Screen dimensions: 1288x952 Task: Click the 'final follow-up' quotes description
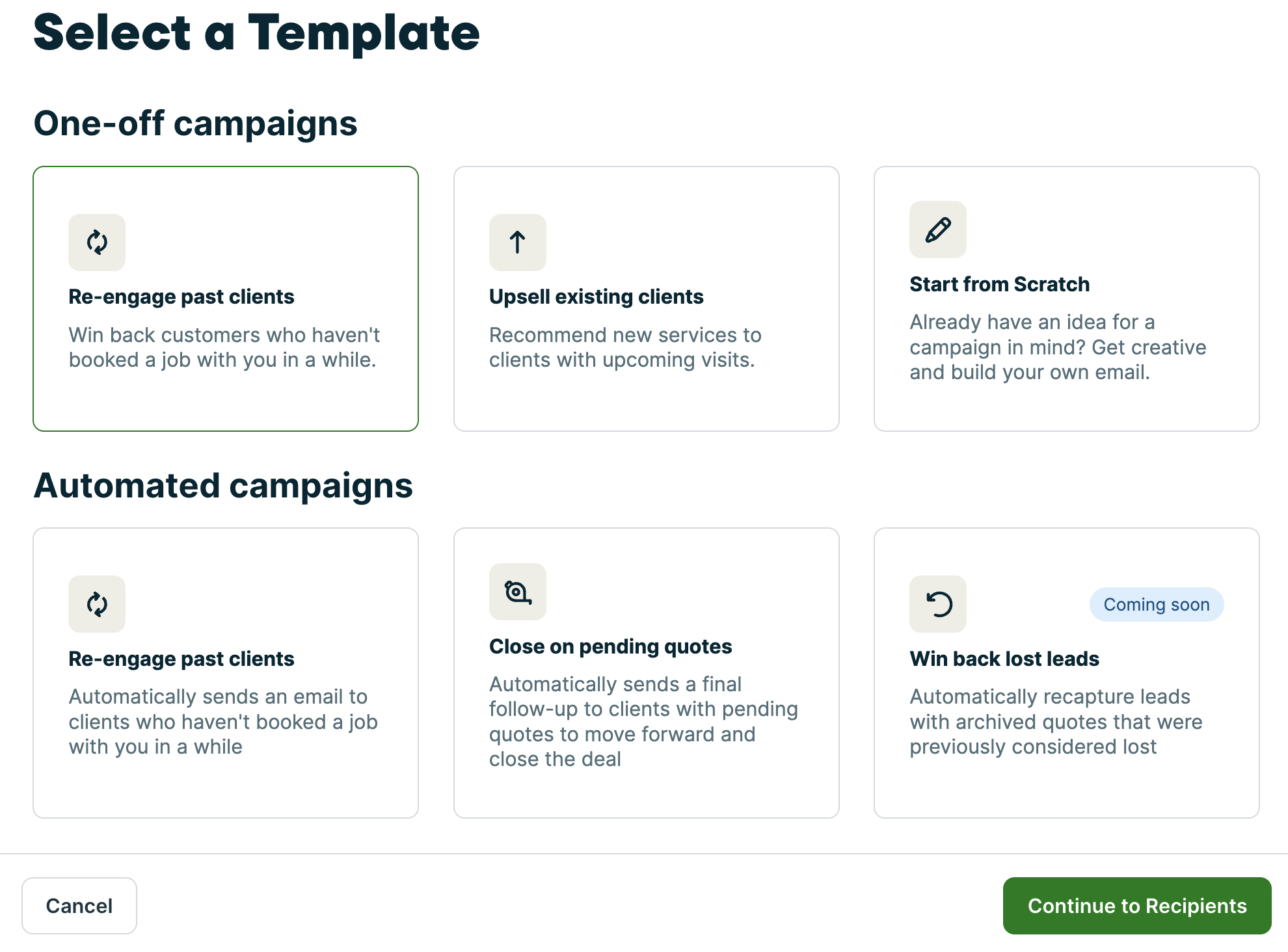point(643,722)
